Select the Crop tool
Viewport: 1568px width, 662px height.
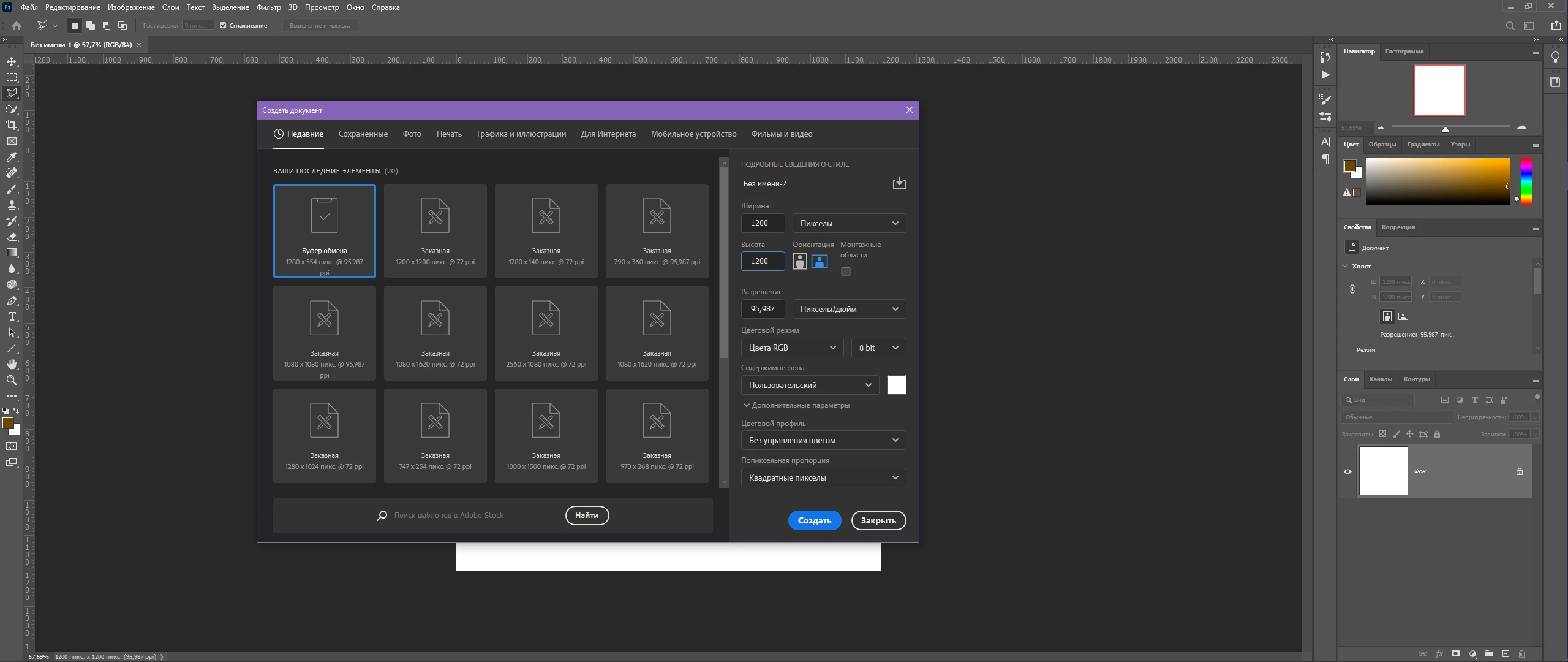12,125
